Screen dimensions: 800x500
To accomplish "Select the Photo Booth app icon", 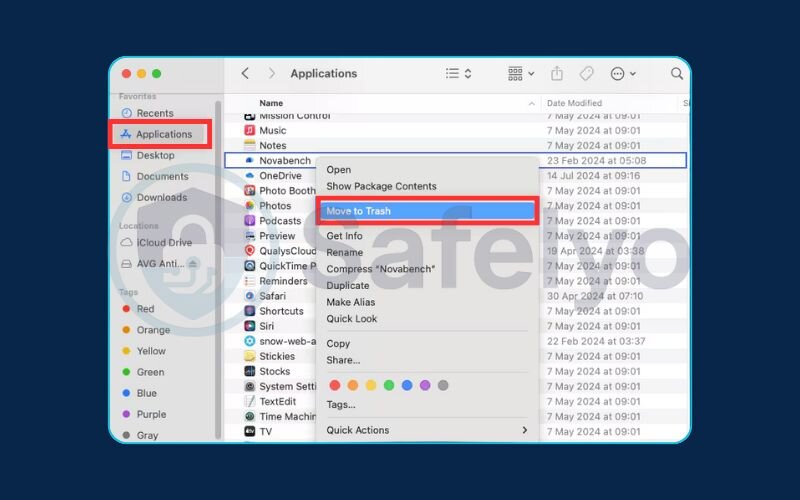I will pos(249,190).
